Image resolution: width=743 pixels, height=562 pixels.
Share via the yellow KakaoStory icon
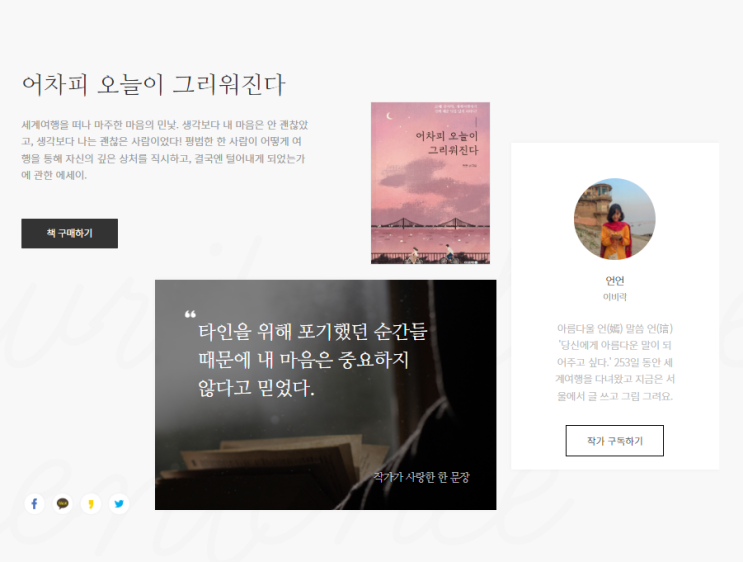click(91, 503)
